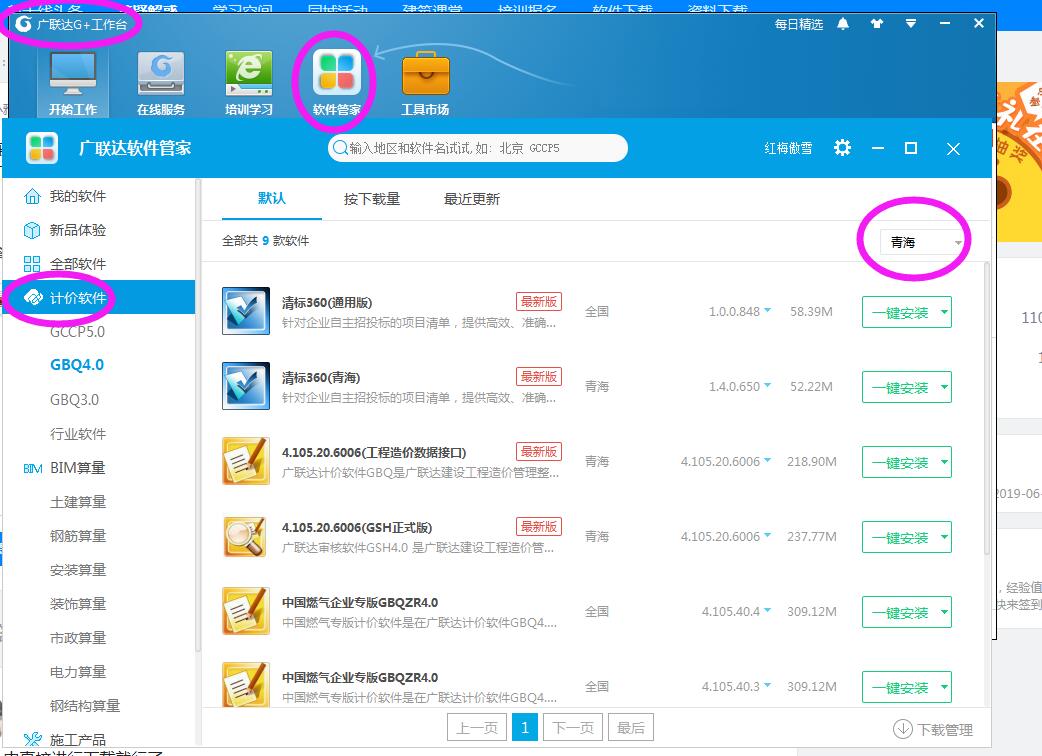Select 市政算量 in sidebar
This screenshot has width=1042, height=756.
coord(78,638)
